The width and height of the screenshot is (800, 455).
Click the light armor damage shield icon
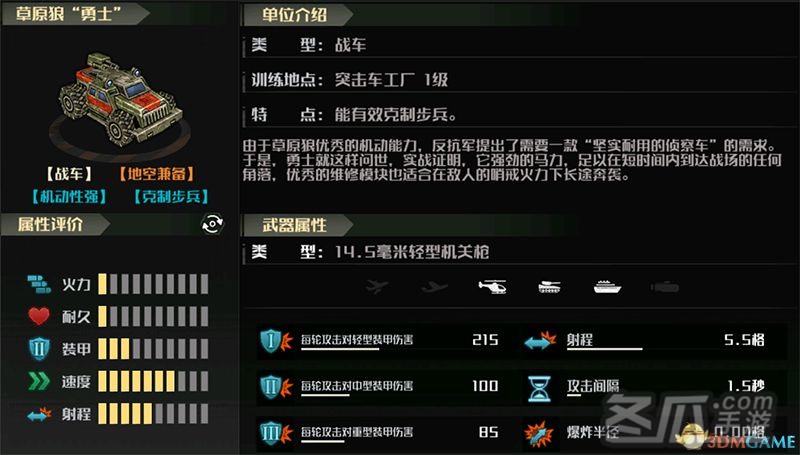276,341
